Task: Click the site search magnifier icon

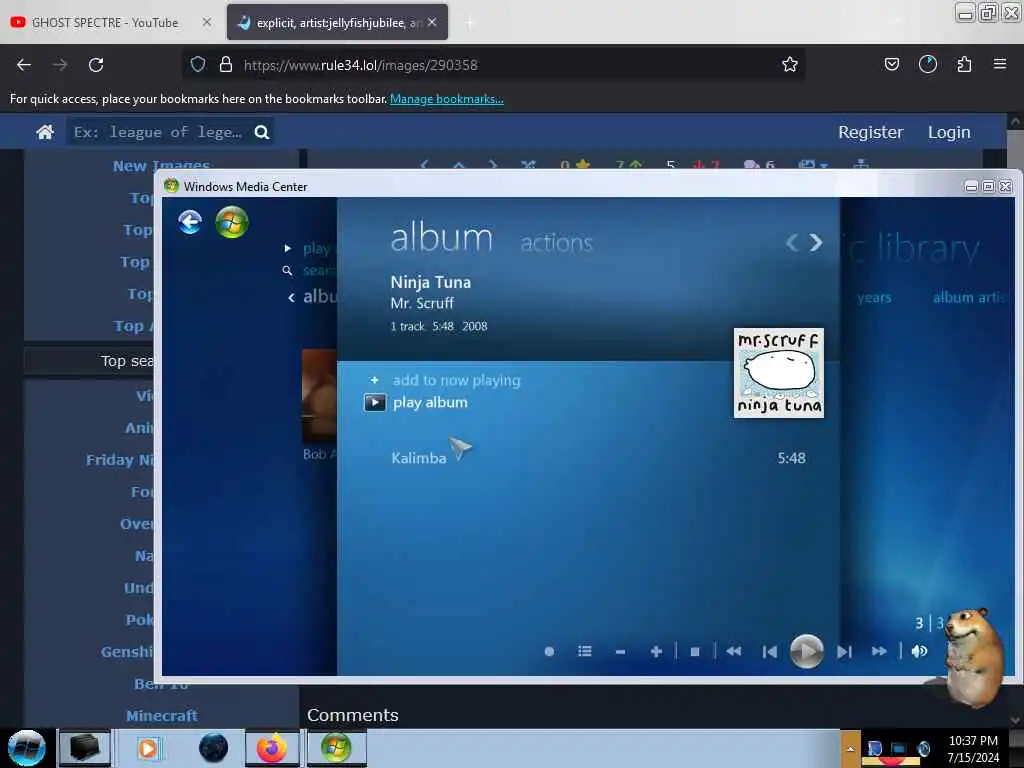Action: [262, 133]
